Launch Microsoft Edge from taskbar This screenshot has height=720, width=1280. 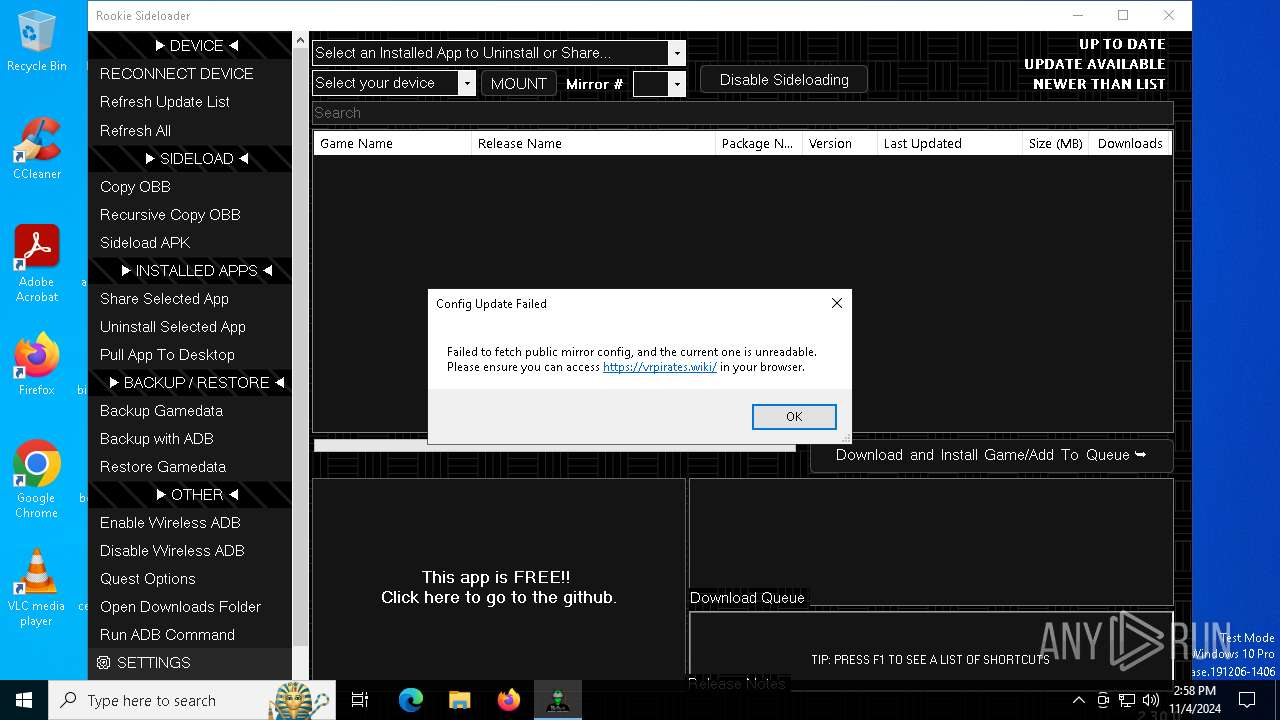point(411,700)
